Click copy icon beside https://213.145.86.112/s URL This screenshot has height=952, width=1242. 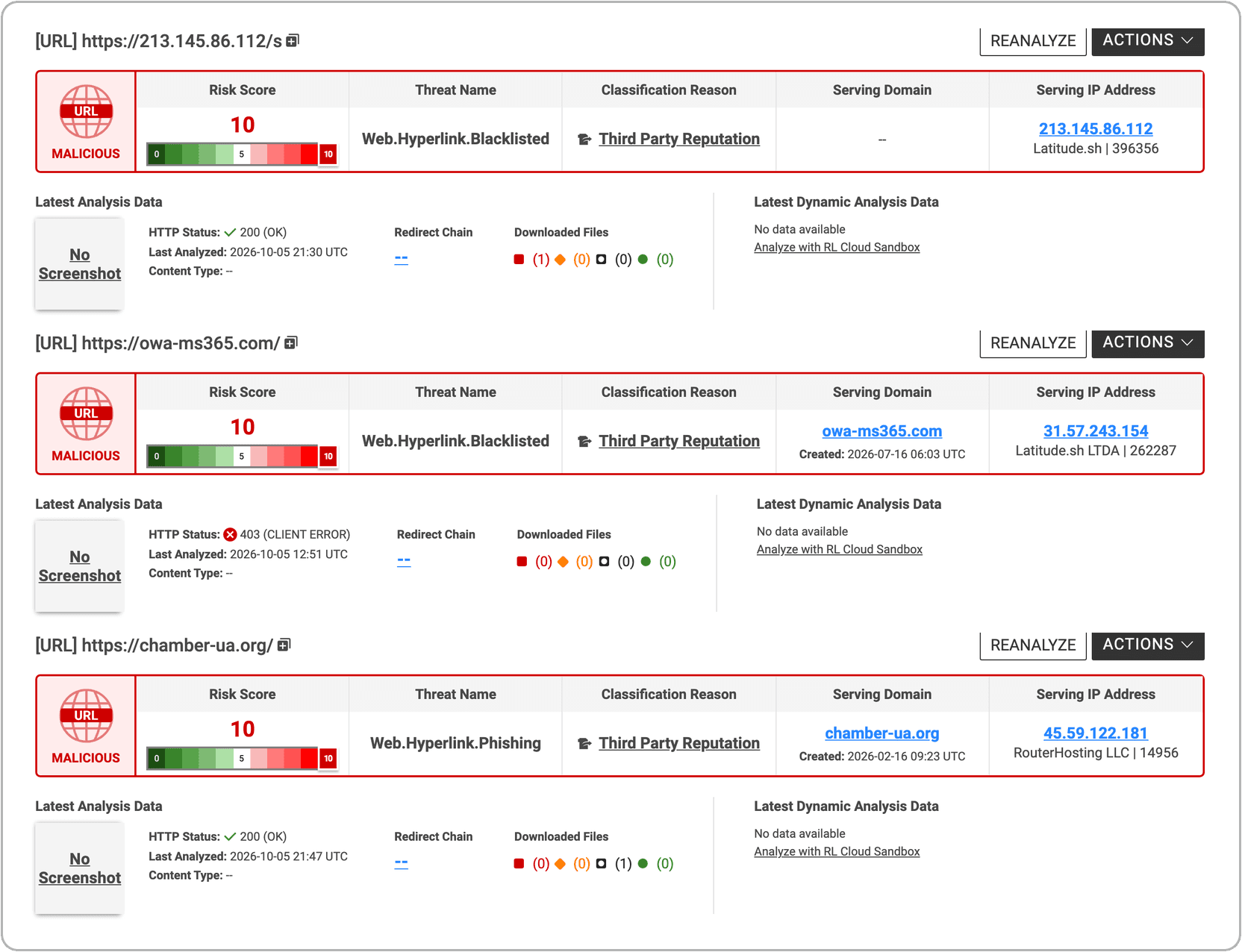293,40
